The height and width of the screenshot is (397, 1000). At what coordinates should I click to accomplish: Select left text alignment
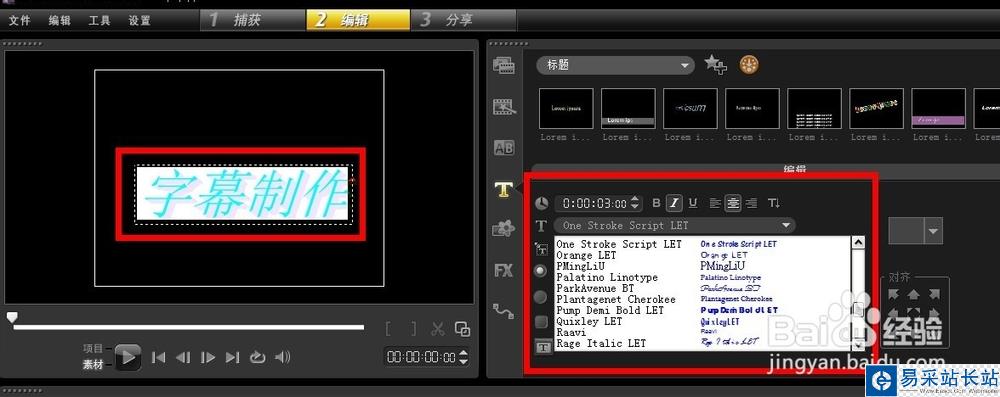pos(715,204)
